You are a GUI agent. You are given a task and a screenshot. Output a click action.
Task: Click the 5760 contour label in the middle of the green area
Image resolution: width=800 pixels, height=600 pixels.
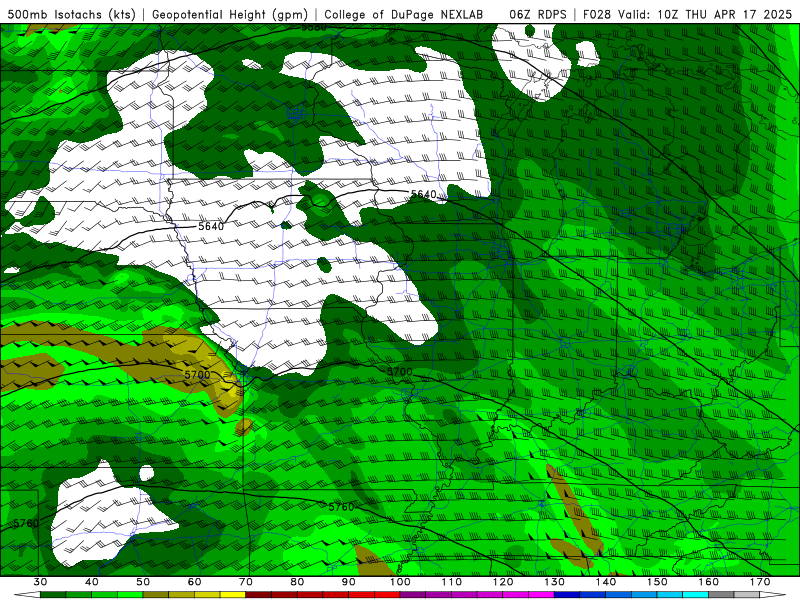[x=341, y=507]
